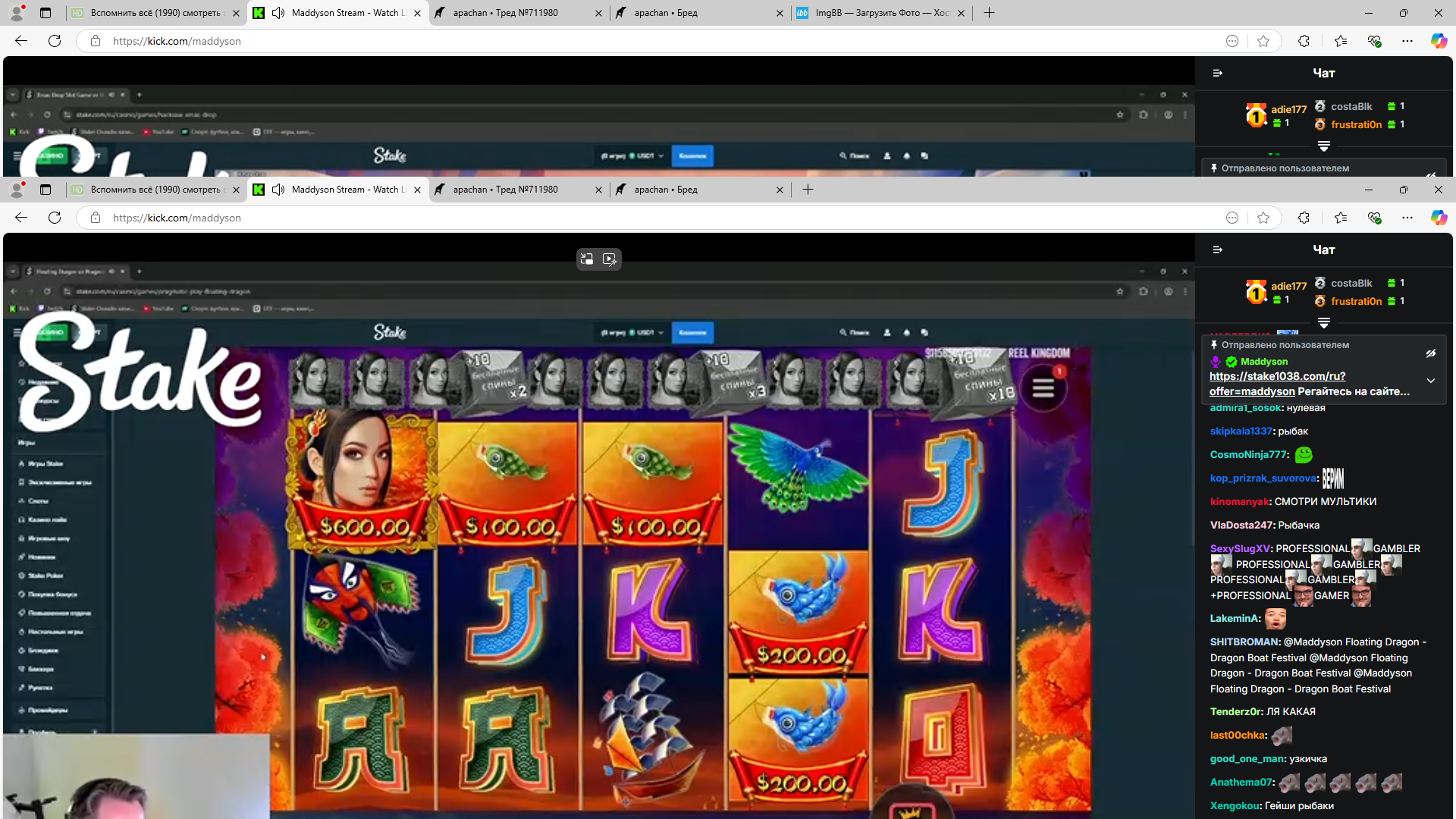
Task: Open the profile icon in the back browser window
Action: tap(17, 13)
